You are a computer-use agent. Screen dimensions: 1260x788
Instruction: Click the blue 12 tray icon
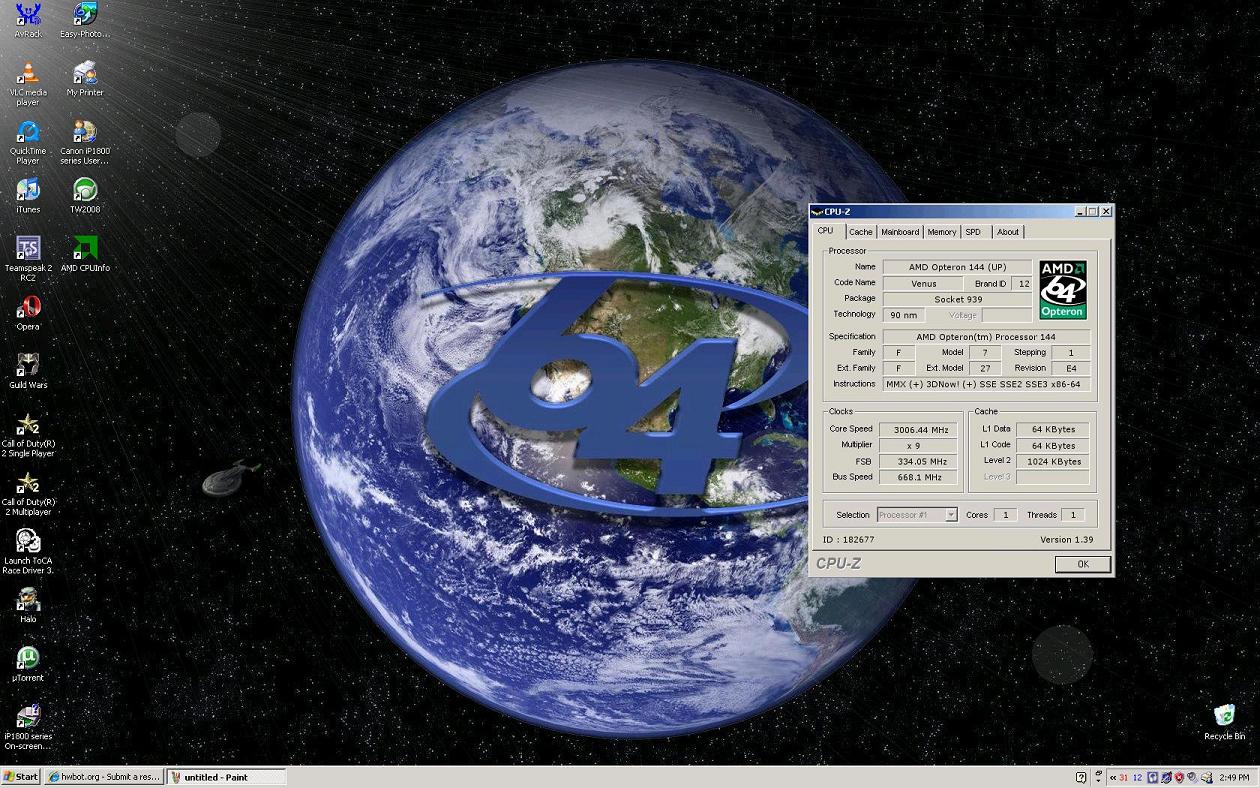tap(1138, 777)
